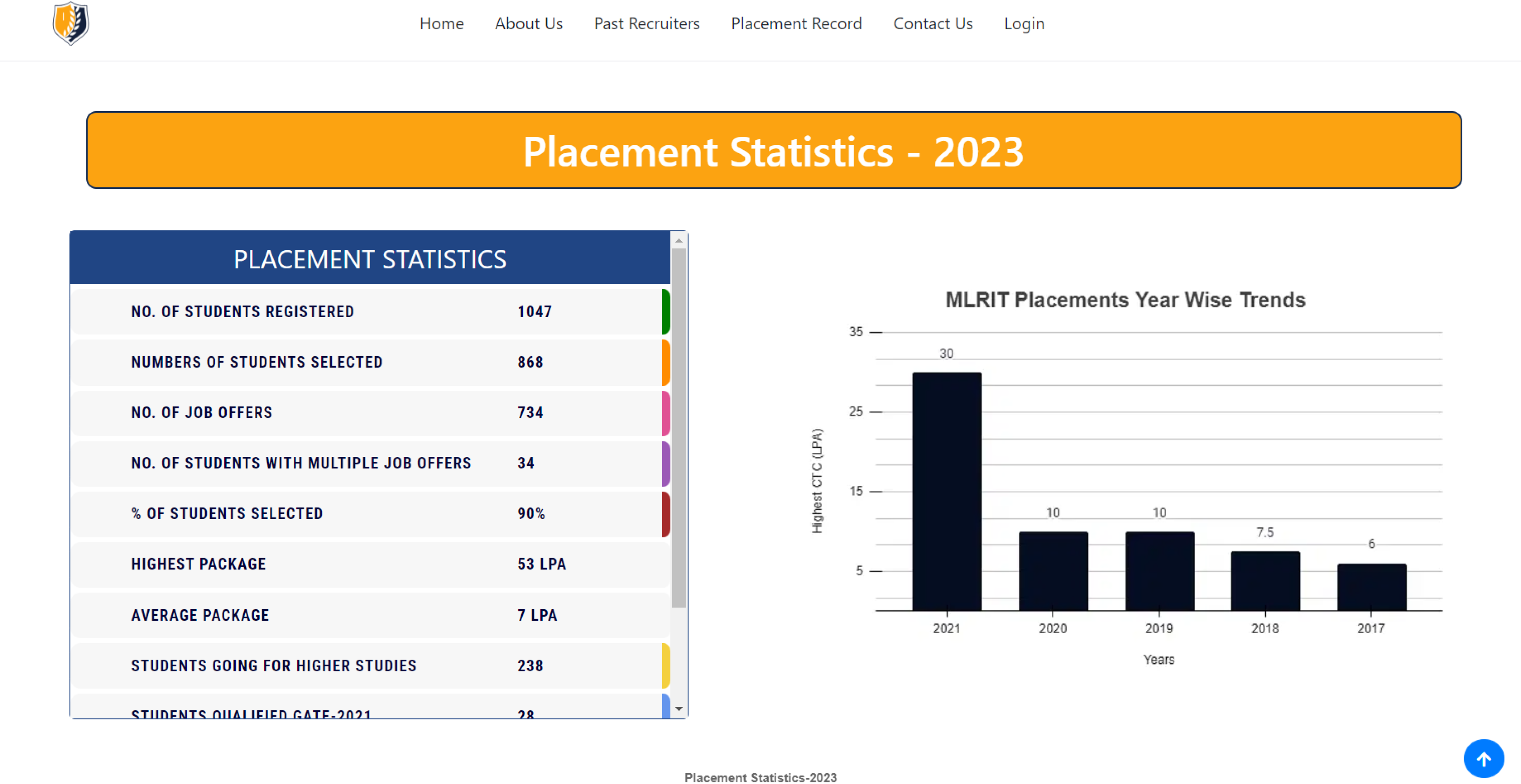This screenshot has height=784, width=1521.
Task: Go to Past Recruiters
Action: 646,24
